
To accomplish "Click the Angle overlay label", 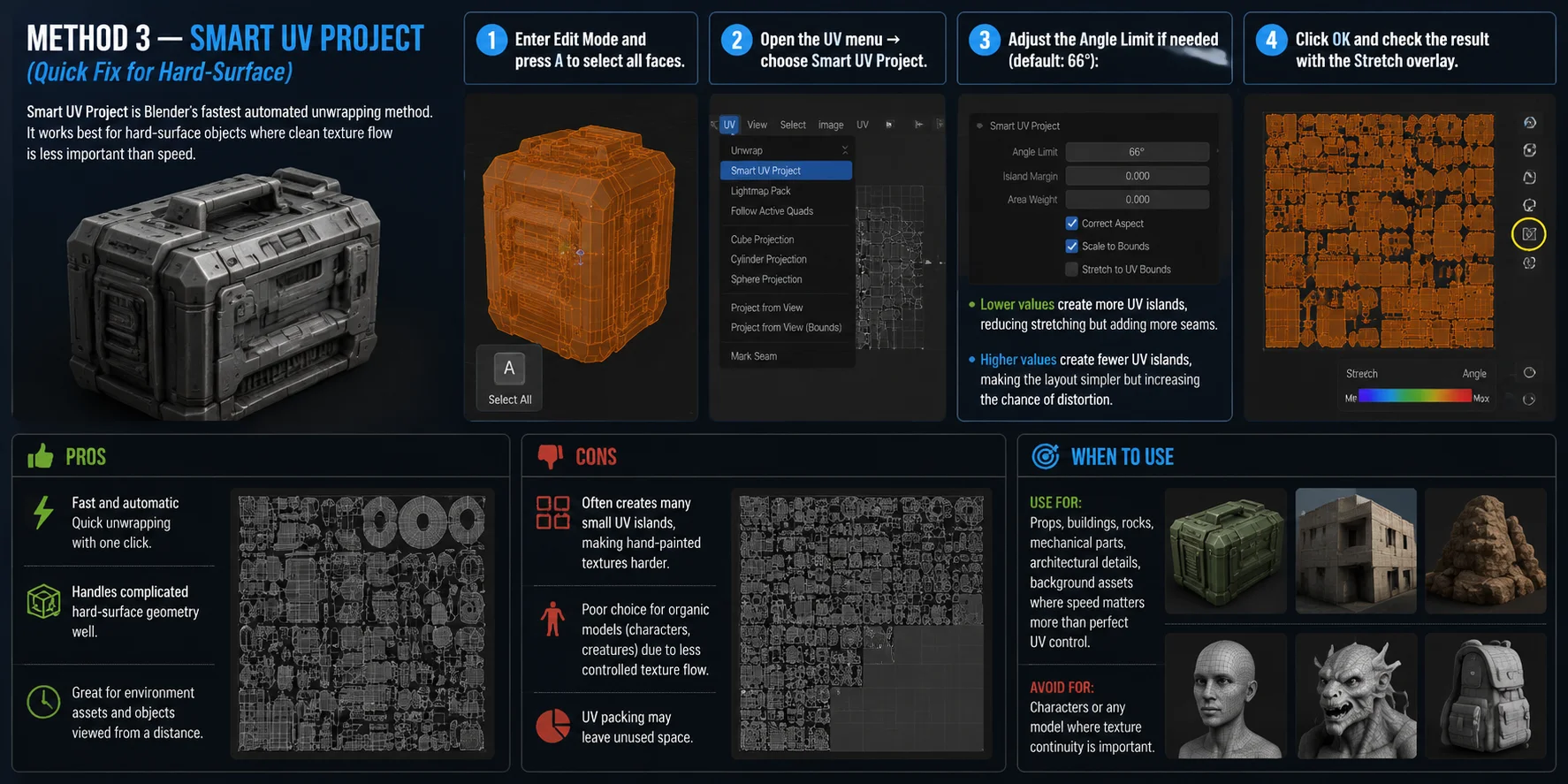I will click(x=1474, y=374).
